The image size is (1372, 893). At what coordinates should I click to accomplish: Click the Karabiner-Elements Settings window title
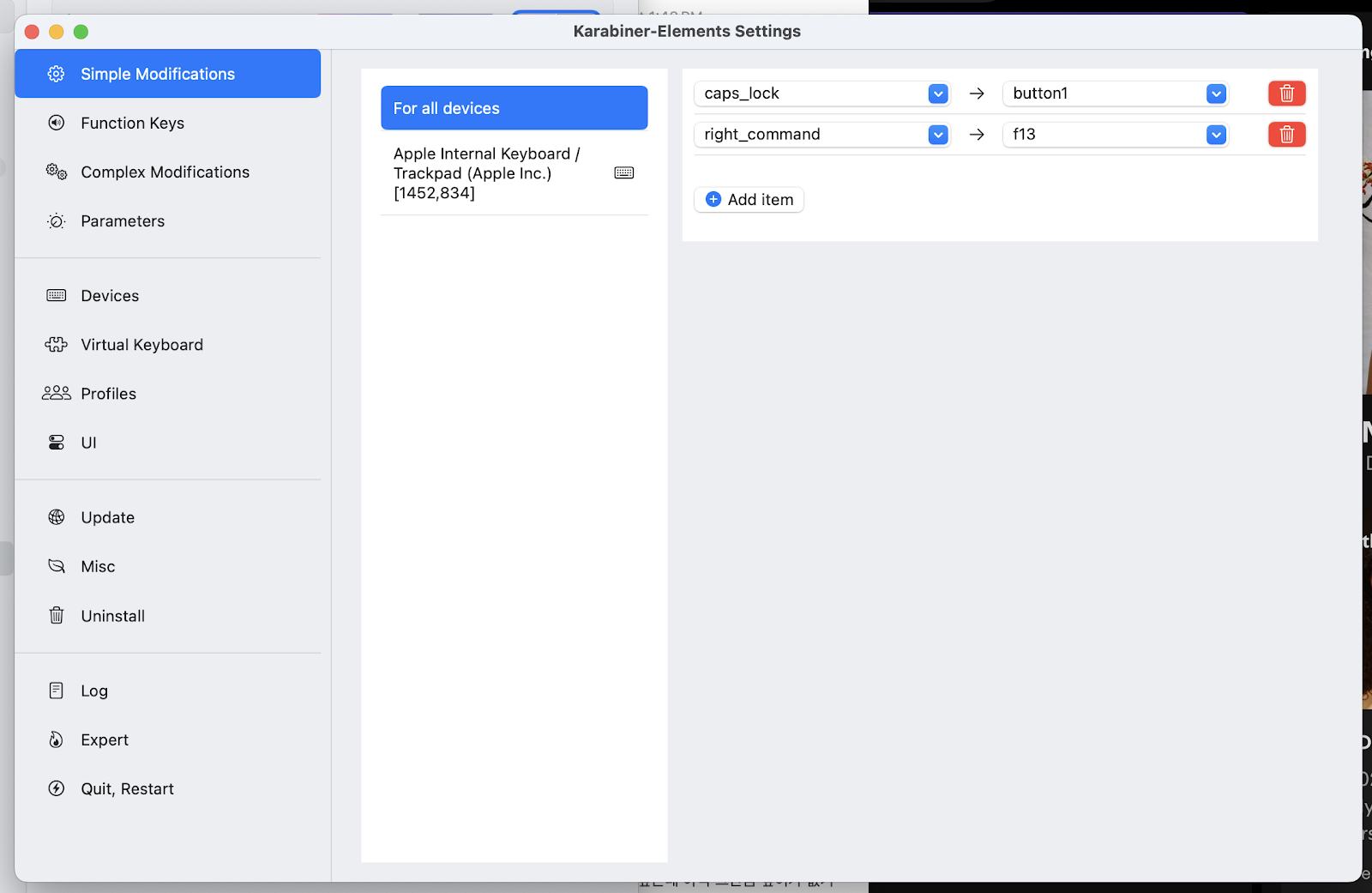[x=687, y=31]
